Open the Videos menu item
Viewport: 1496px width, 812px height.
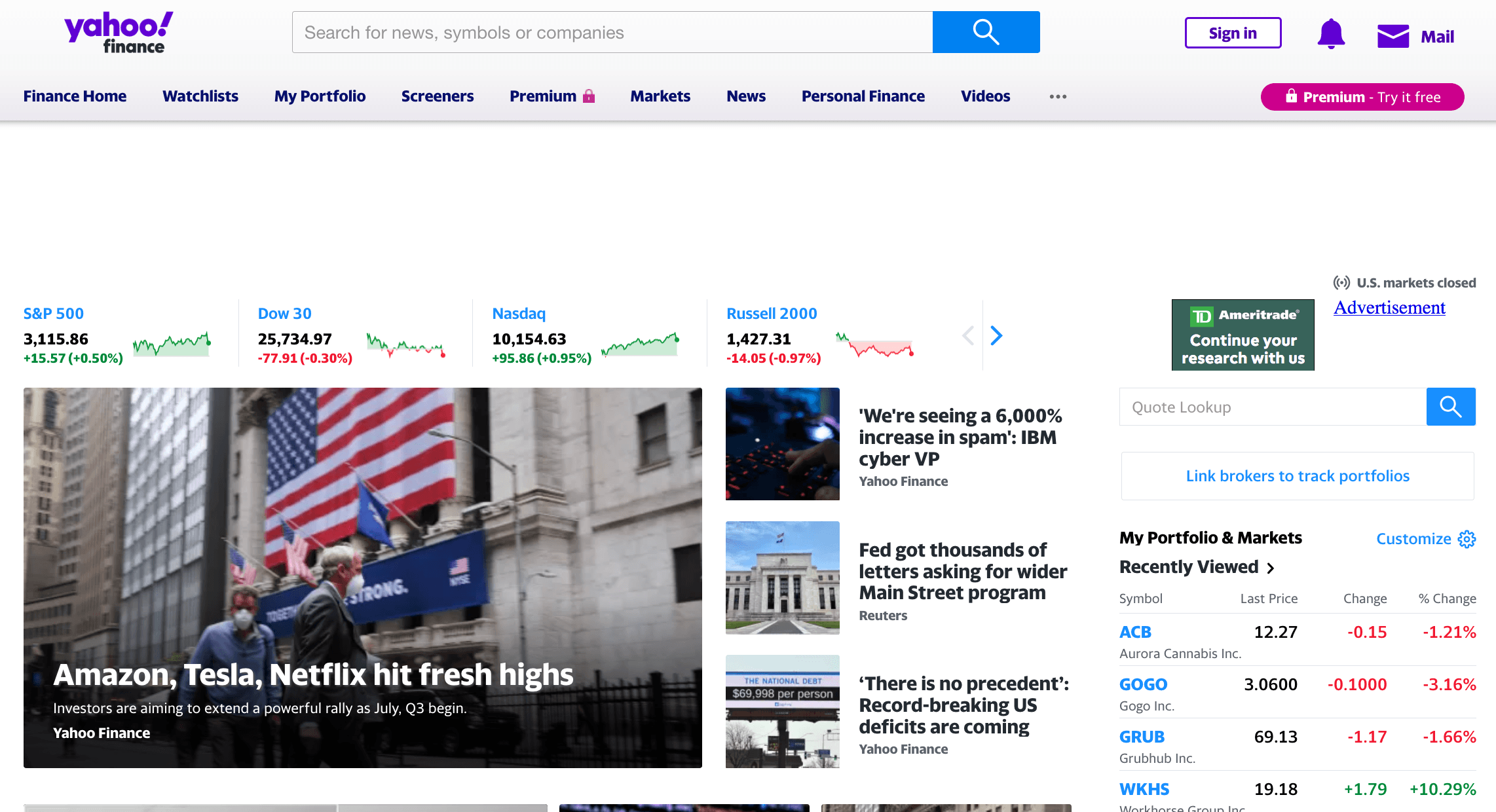[x=985, y=96]
